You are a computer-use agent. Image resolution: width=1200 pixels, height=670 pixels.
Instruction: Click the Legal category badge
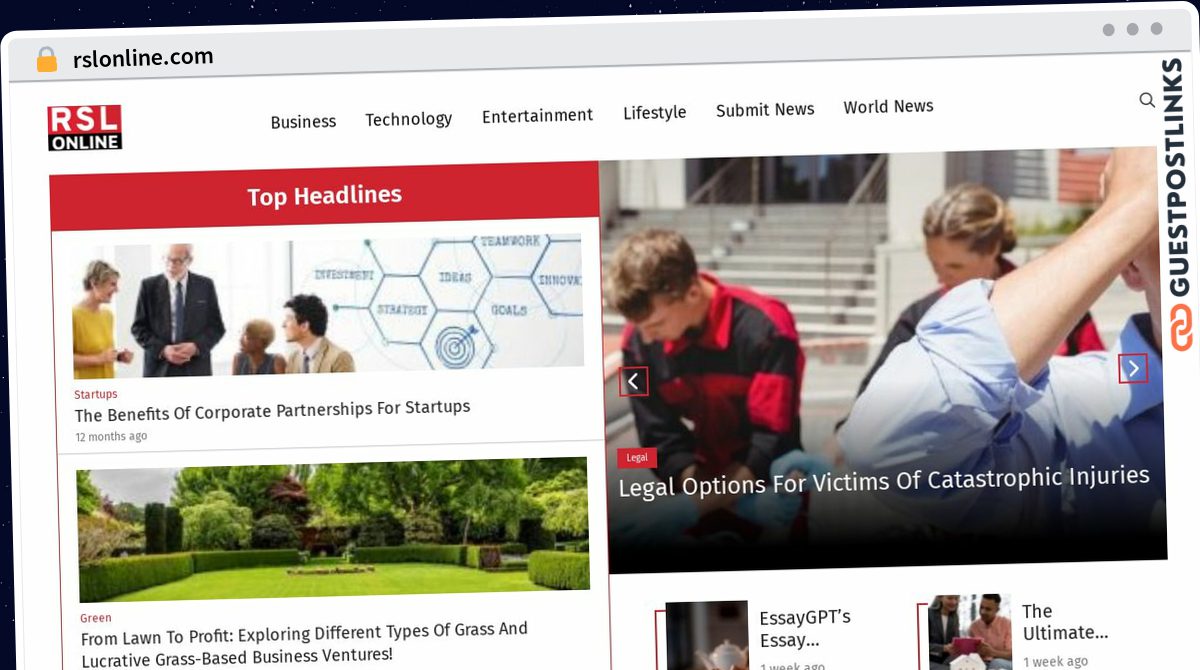click(637, 457)
